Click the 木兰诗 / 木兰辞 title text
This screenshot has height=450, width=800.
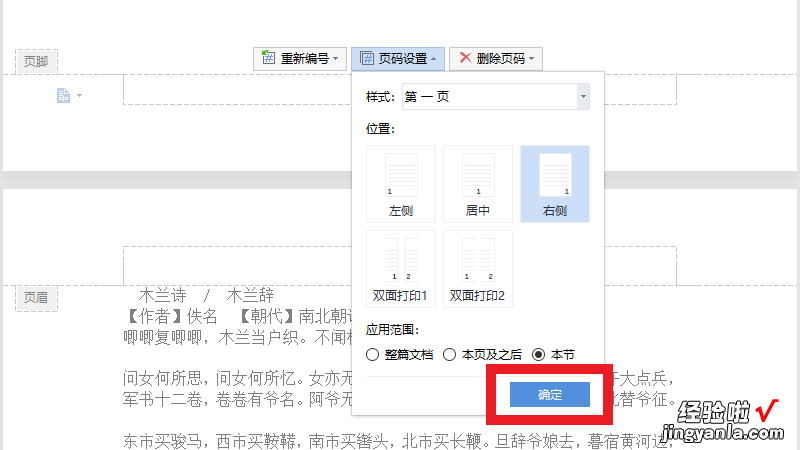(206, 295)
